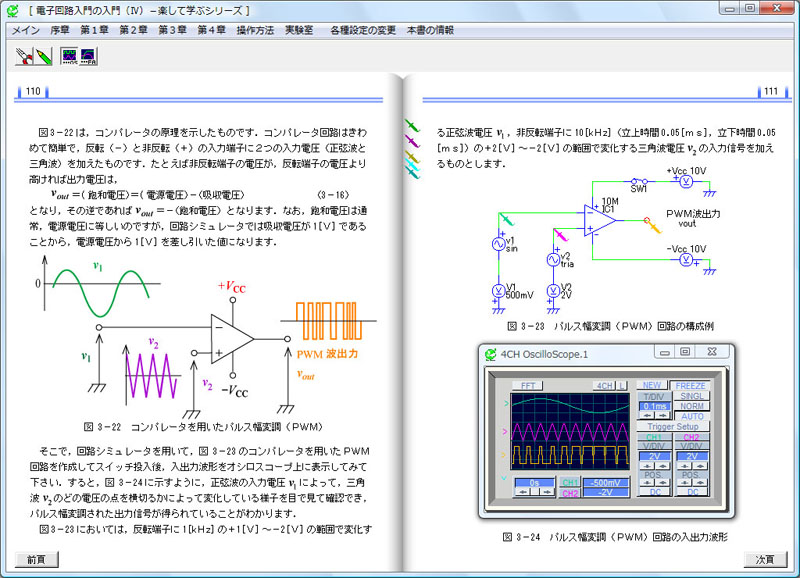Shift time cursor left below the 0s readout
Image resolution: width=800 pixels, height=578 pixels.
(523, 492)
